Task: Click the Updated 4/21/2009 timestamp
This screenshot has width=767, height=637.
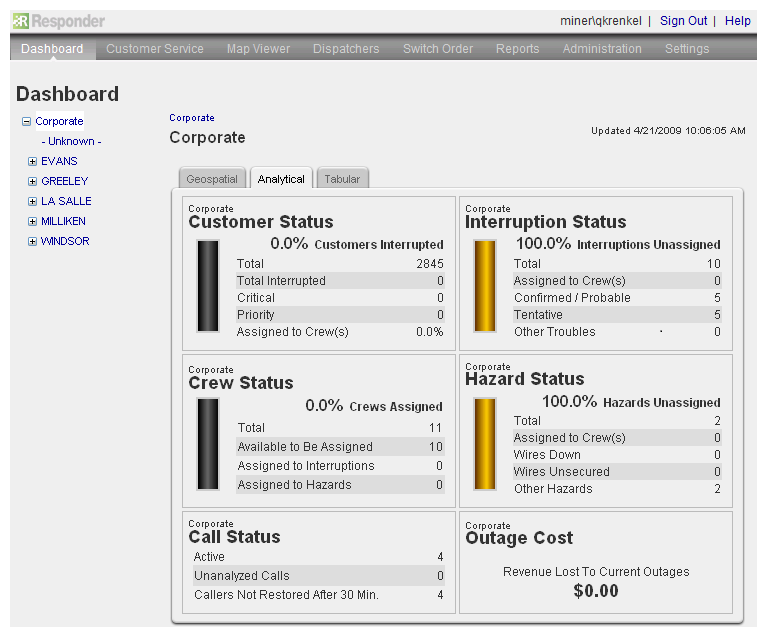Action: (668, 131)
